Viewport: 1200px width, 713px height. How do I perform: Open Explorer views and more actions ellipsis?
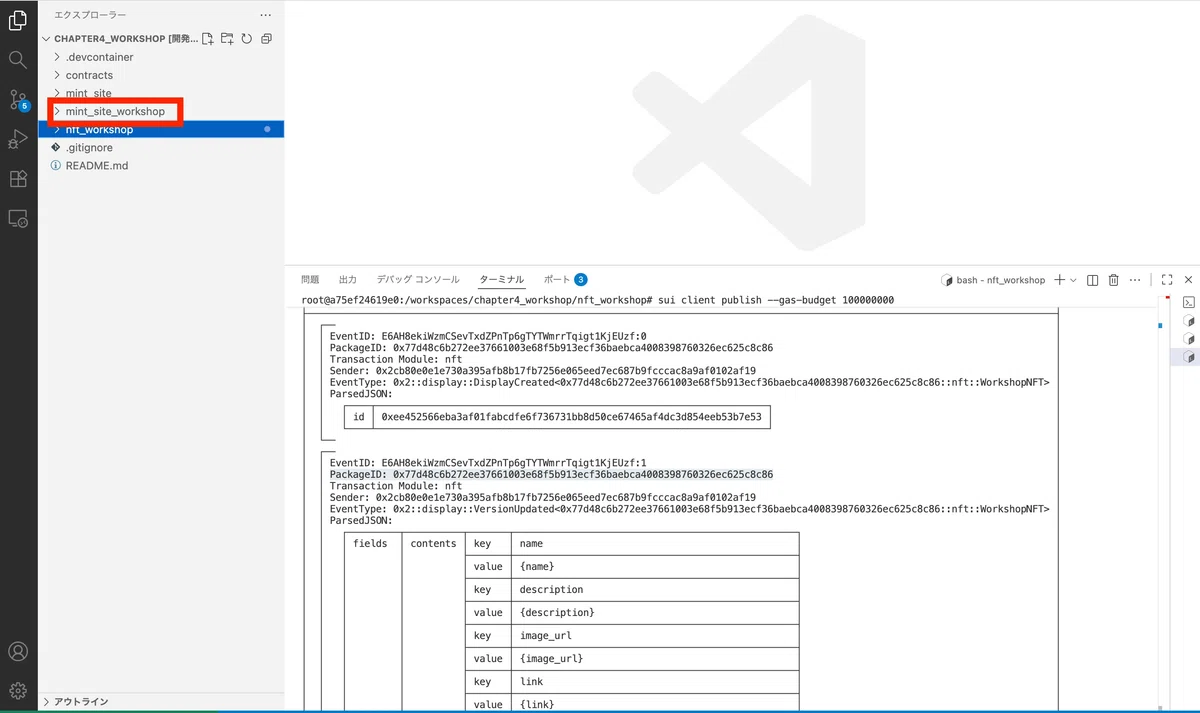[x=265, y=15]
